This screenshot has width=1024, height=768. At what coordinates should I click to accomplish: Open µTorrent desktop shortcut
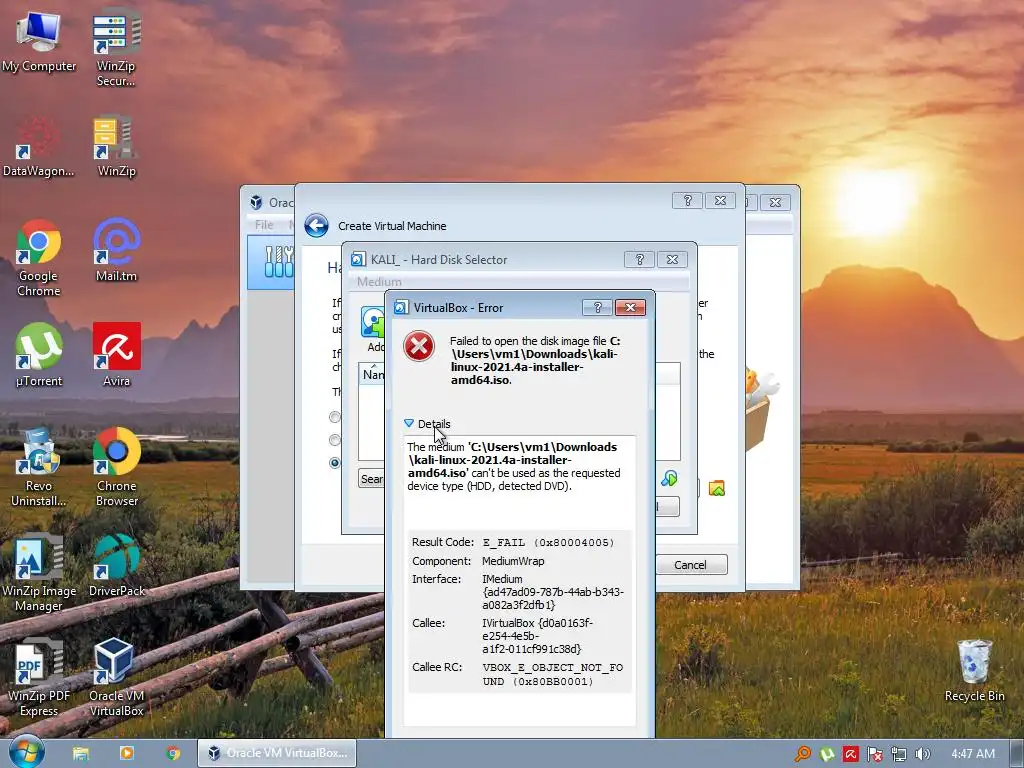pos(39,356)
